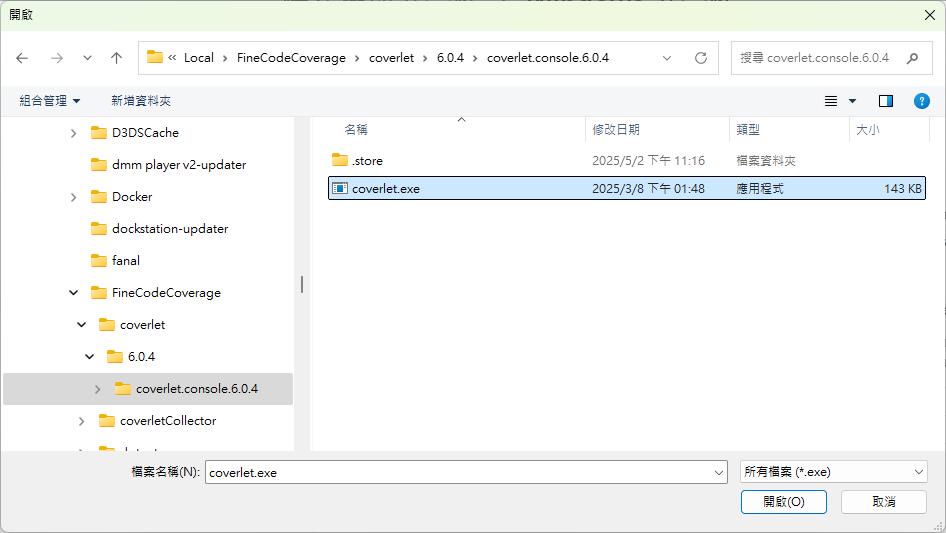The image size is (946, 533).
Task: Go up one folder level
Action: coord(116,58)
